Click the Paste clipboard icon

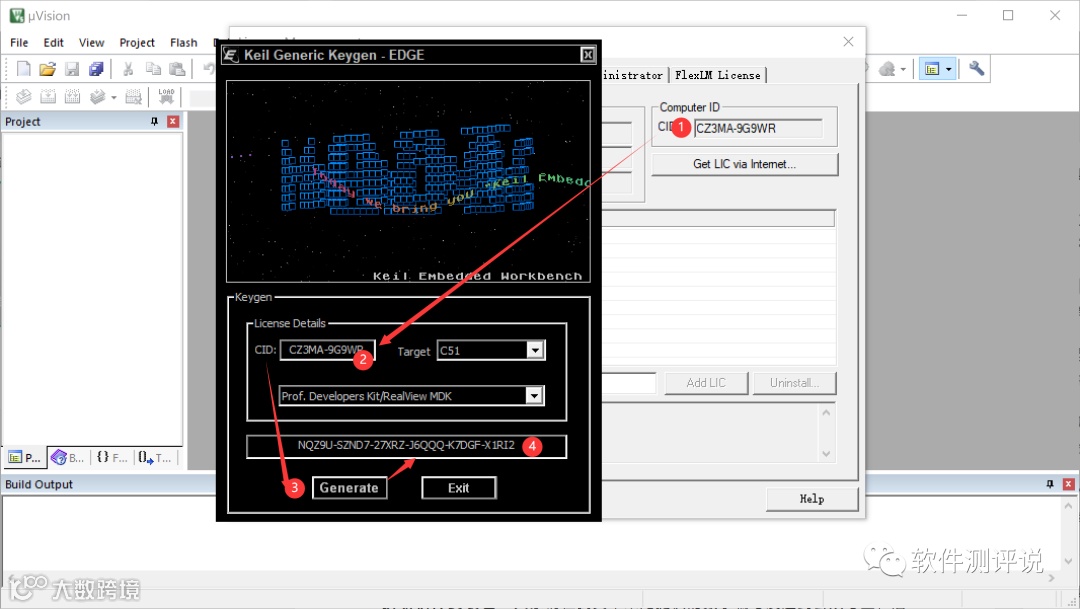177,68
